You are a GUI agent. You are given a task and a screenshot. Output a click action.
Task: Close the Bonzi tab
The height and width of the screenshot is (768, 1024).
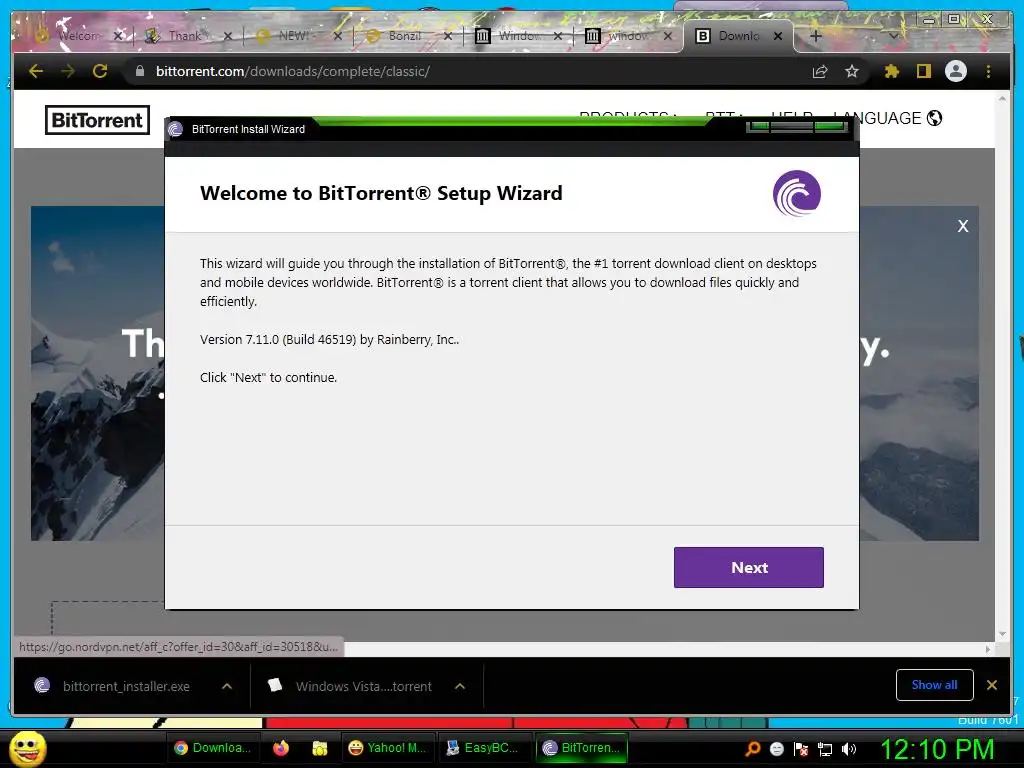[x=447, y=36]
